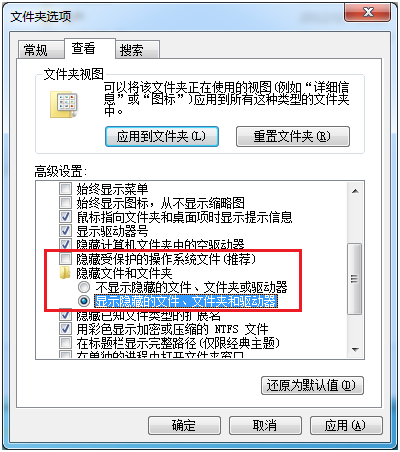Click the 重置文件夹(R) button
This screenshot has width=400, height=452.
293,136
